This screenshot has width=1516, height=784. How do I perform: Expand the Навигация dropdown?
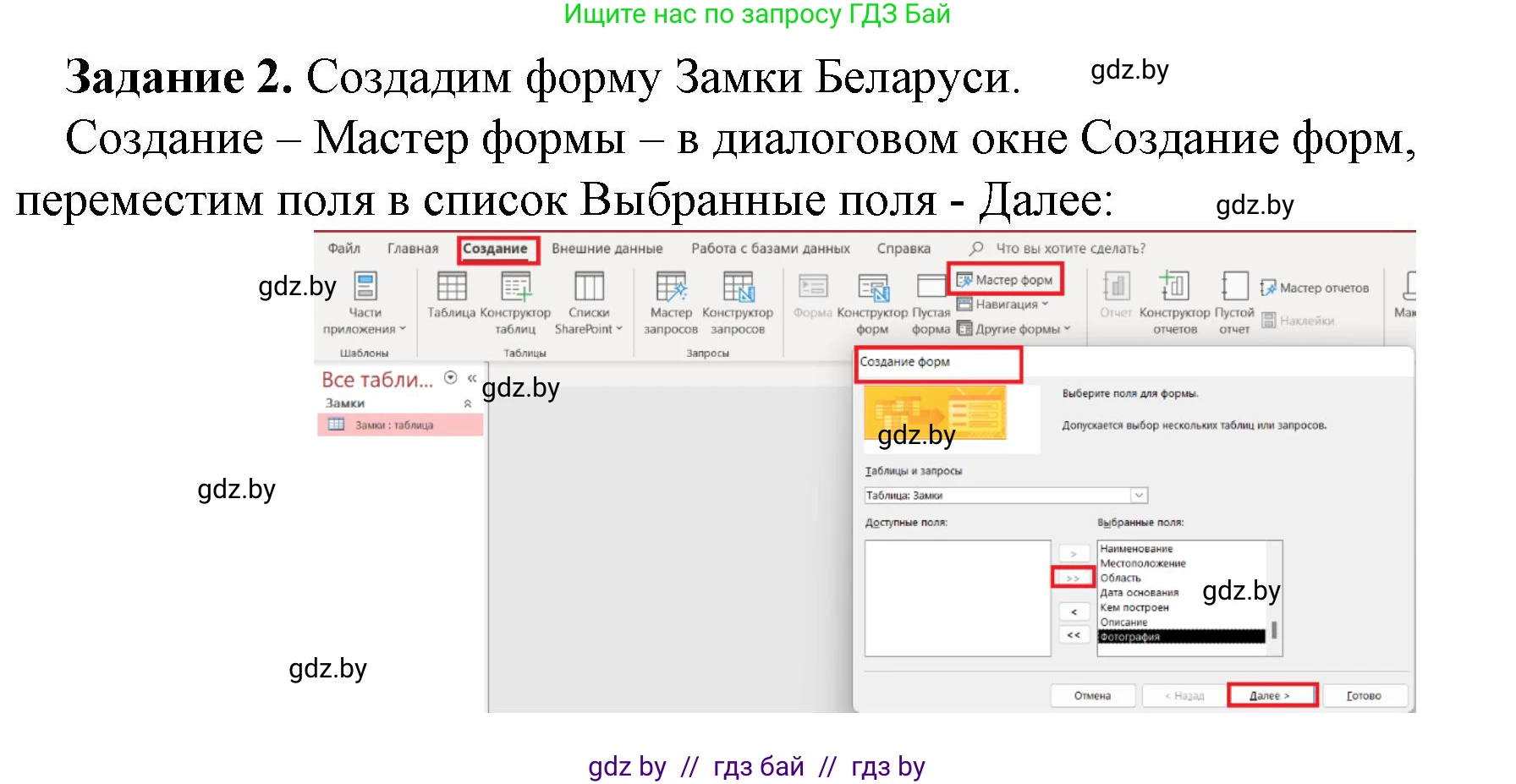1006,304
